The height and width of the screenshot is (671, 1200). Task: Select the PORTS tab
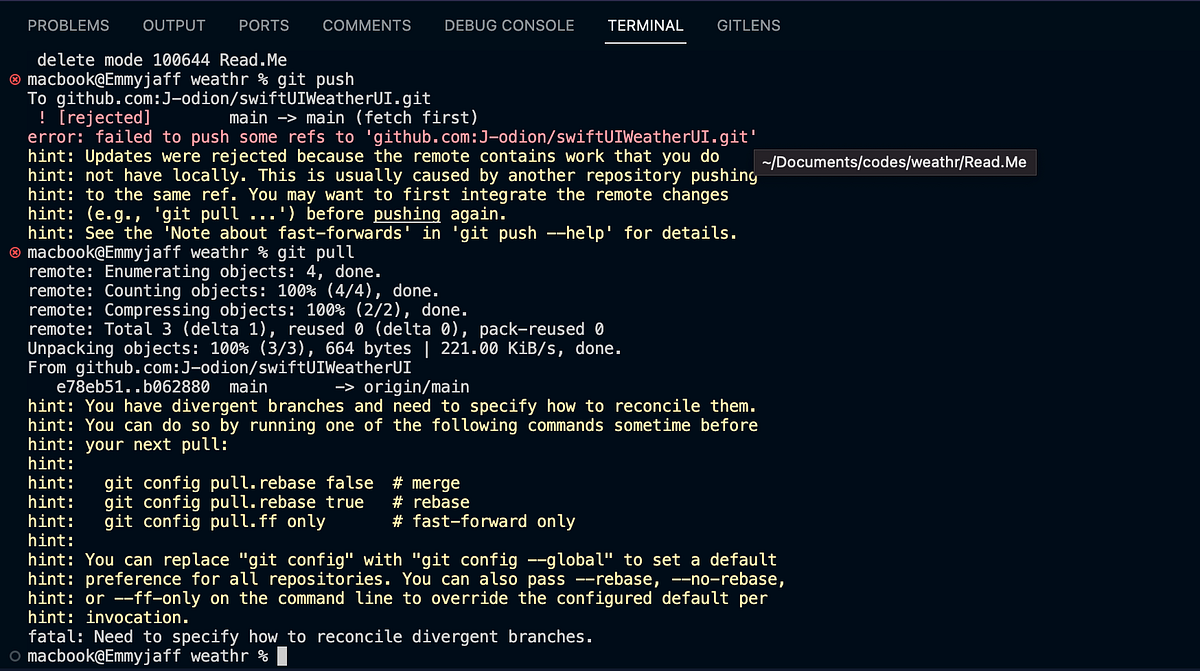pyautogui.click(x=263, y=25)
